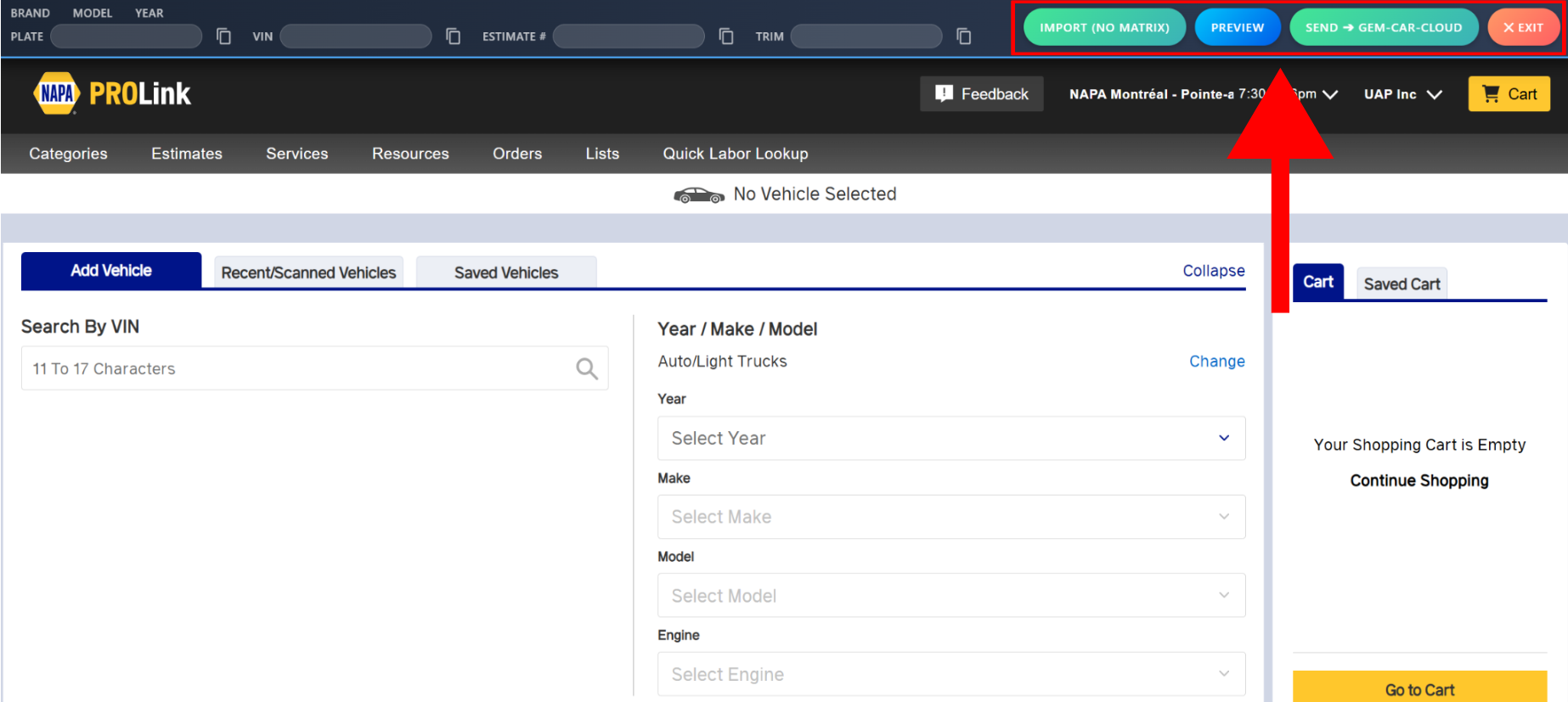Open the Orders menu
Image resolution: width=1568 pixels, height=702 pixels.
tap(517, 154)
